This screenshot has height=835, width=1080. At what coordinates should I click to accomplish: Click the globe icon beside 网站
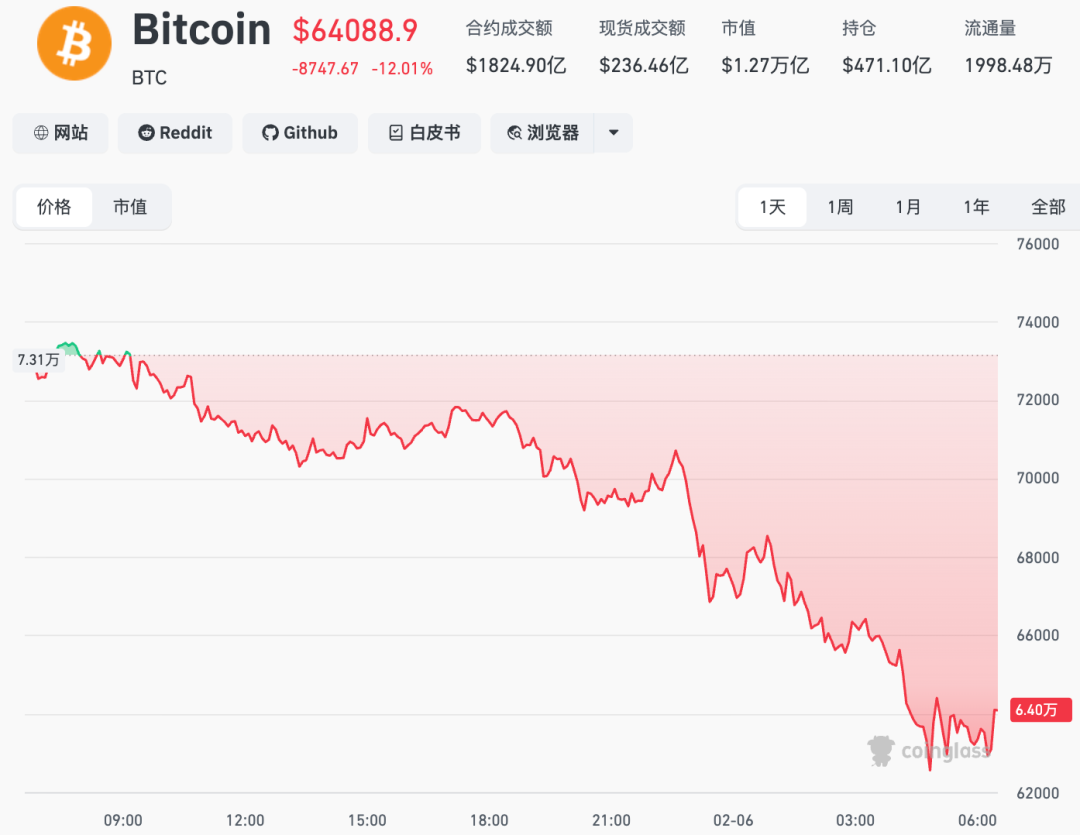click(41, 133)
